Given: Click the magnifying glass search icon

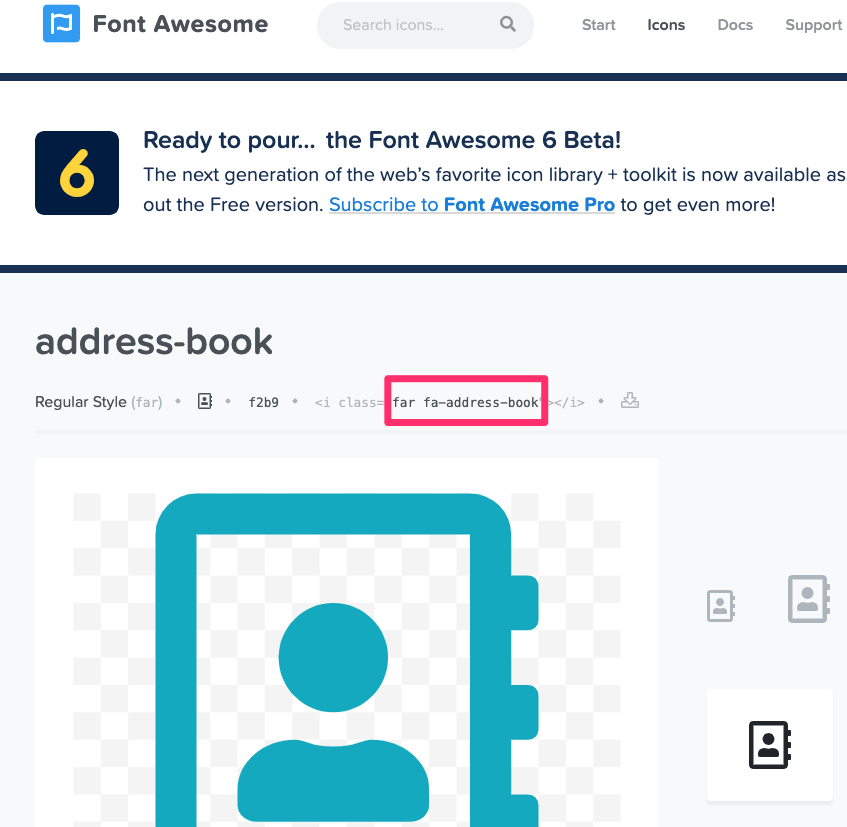Looking at the screenshot, I should [507, 24].
